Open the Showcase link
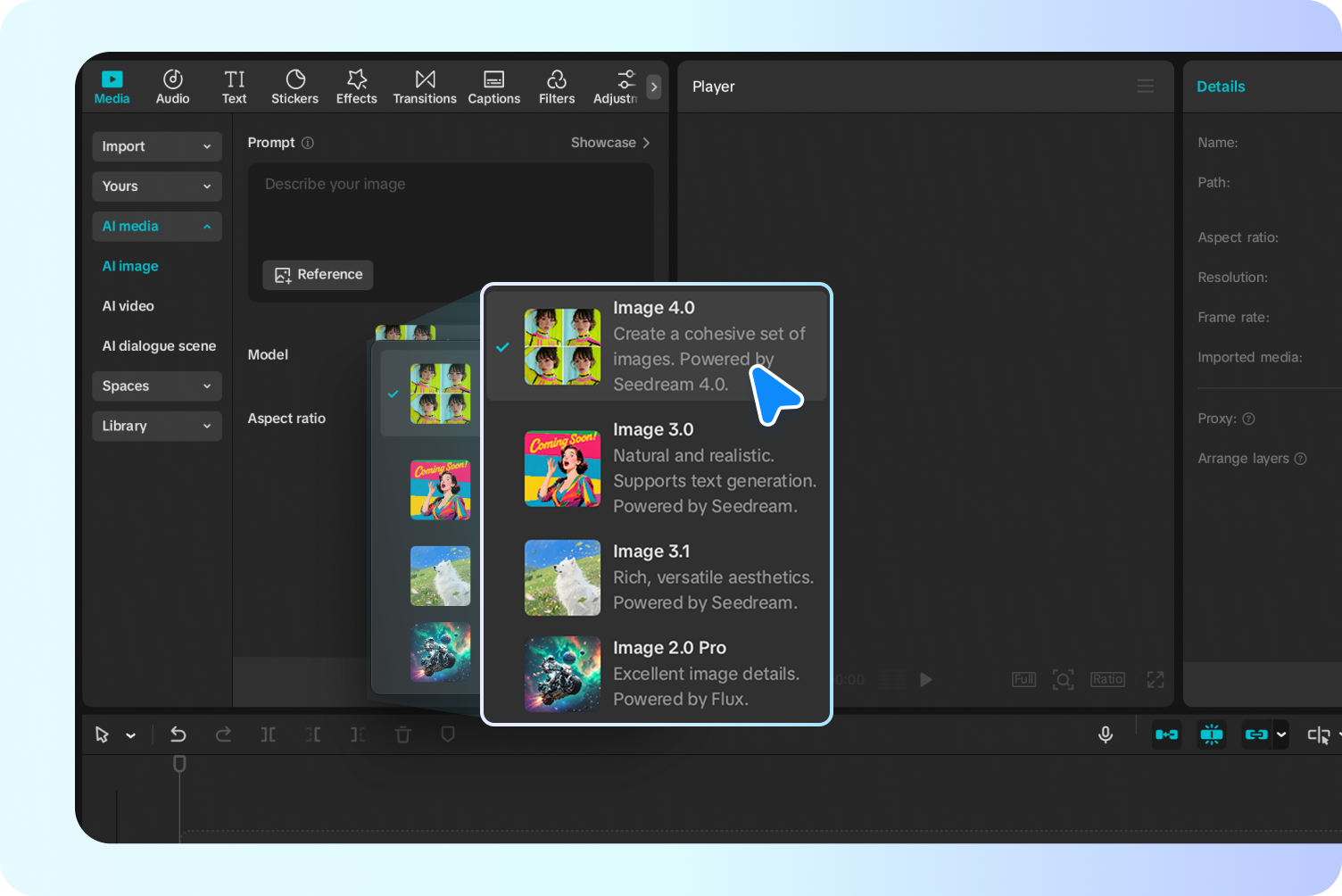Screen dimensions: 1342x896 pyautogui.click(x=610, y=143)
